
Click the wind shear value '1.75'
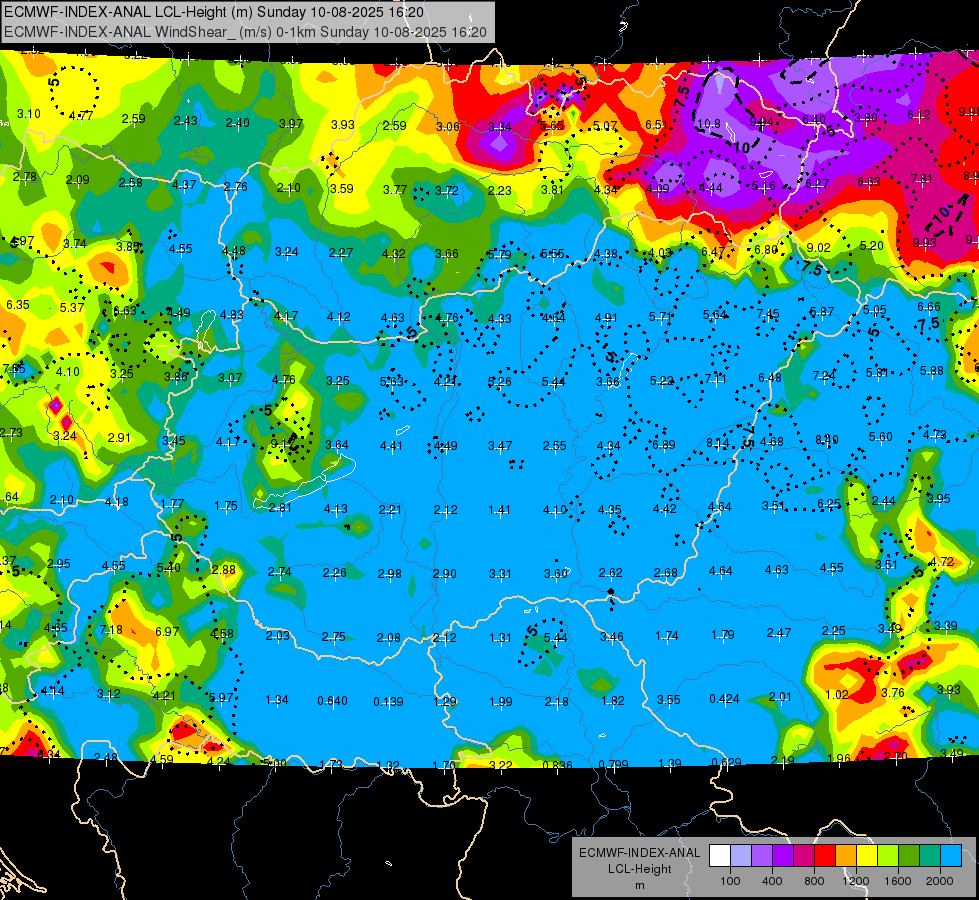point(225,505)
